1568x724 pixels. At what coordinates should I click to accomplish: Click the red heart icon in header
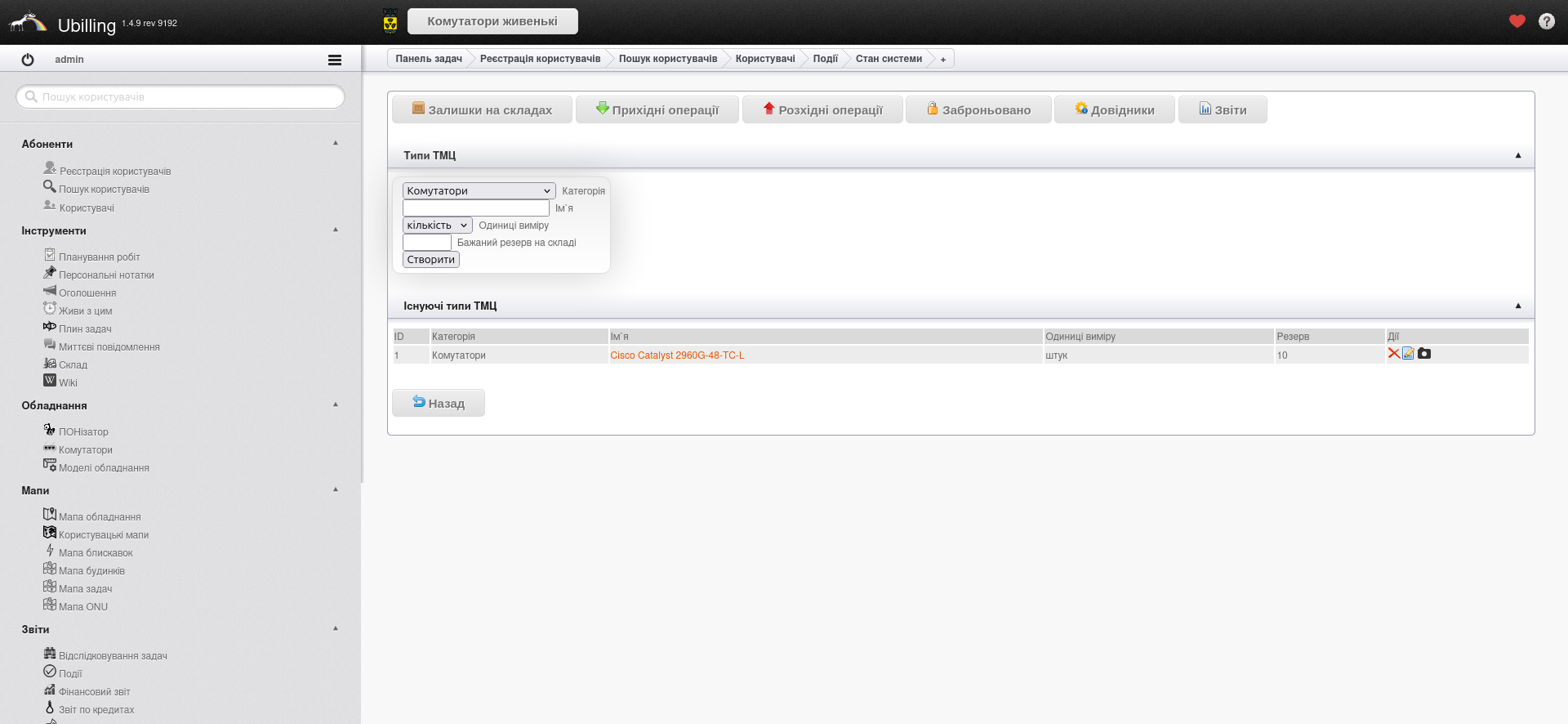tap(1517, 21)
